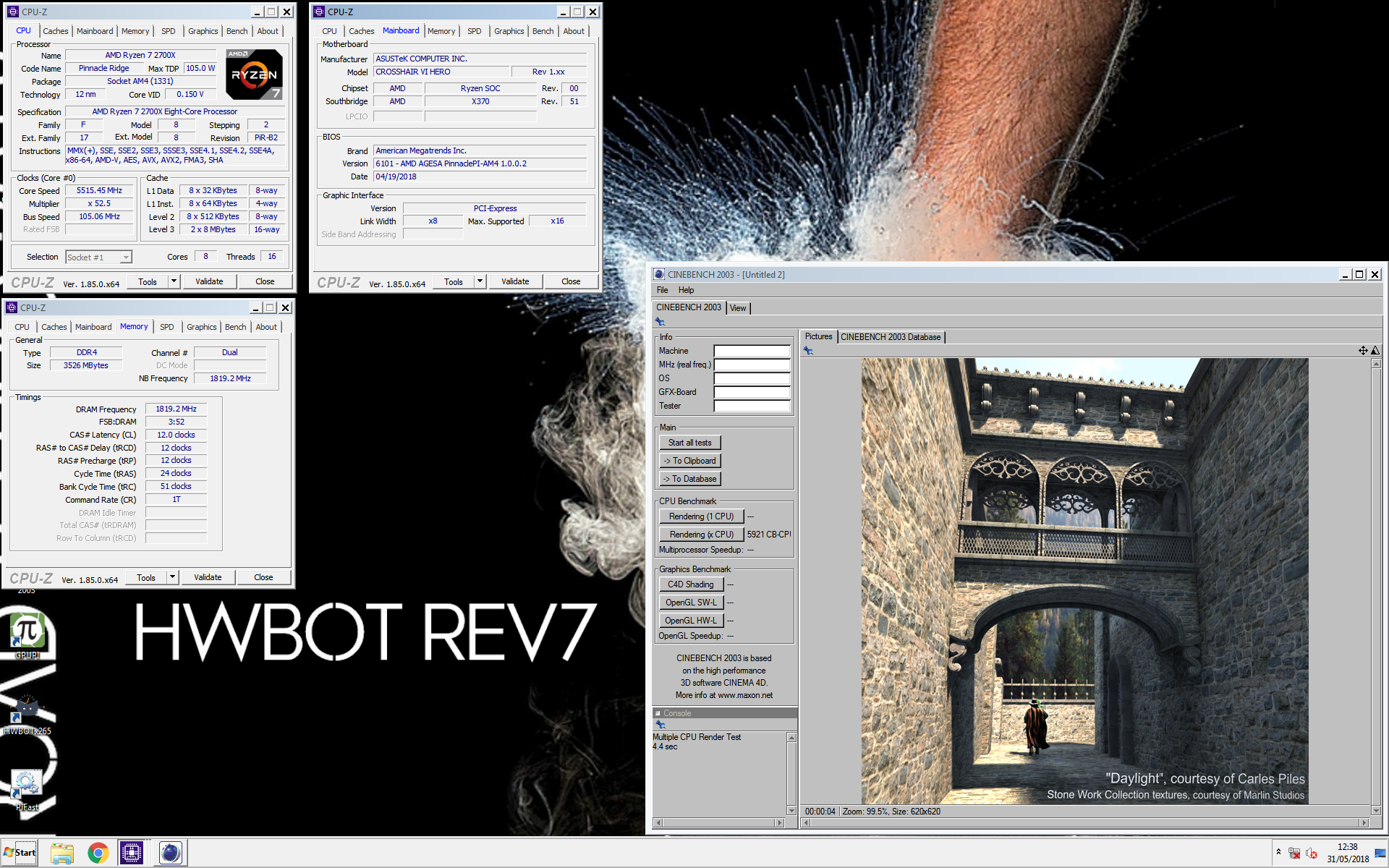Select the move picture arrows icon in Cinebench
Viewport: 1389px width, 868px height.
click(1363, 351)
